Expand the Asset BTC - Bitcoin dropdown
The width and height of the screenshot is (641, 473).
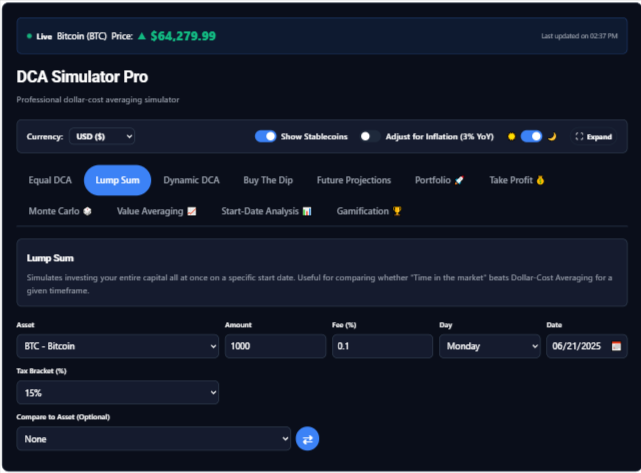[x=118, y=346]
